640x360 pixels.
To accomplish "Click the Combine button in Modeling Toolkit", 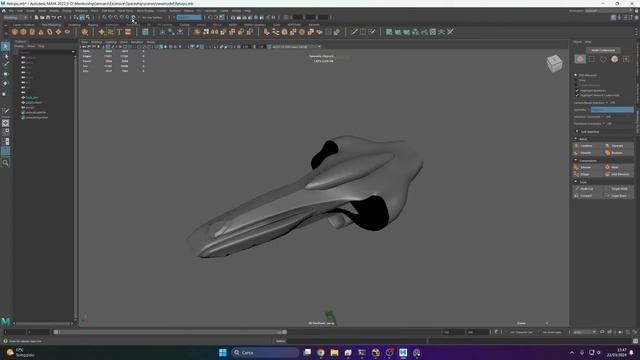I will point(588,146).
